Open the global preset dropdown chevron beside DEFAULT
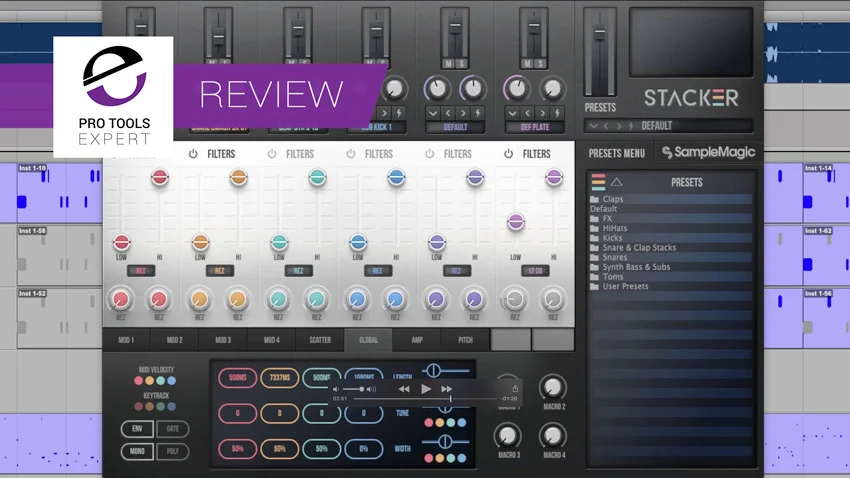This screenshot has width=850, height=478. tap(594, 126)
